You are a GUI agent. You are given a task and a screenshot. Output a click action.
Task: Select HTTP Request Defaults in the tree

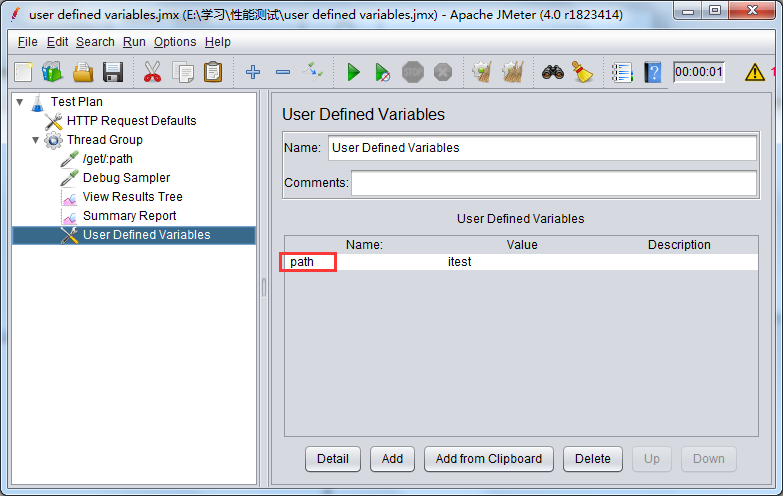(131, 121)
